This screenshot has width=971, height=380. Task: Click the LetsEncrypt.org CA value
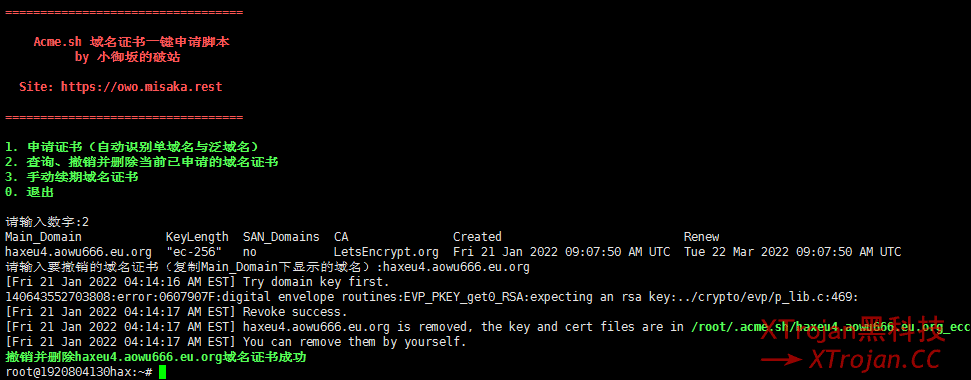386,252
